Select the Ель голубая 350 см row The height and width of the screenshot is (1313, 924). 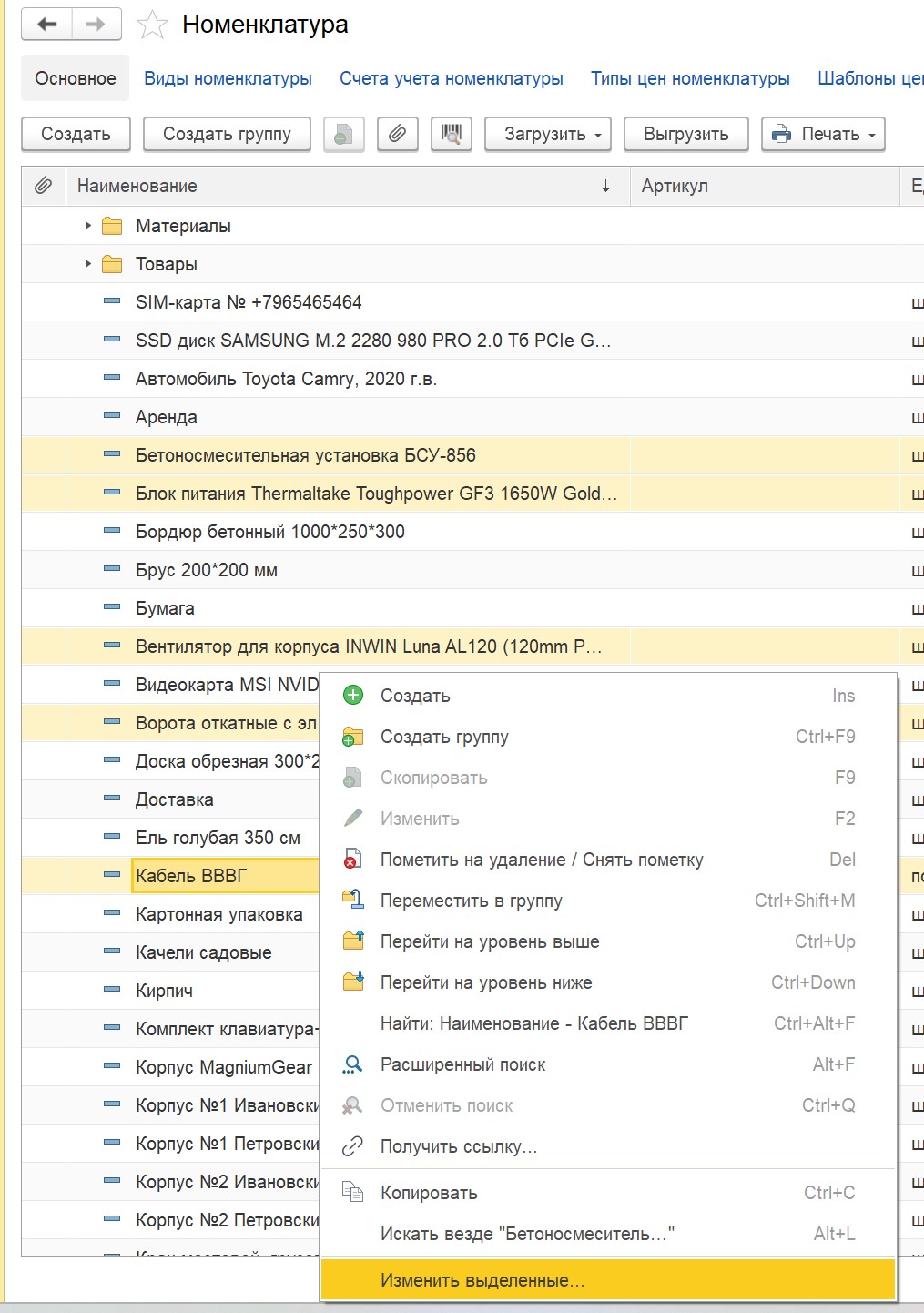click(171, 838)
